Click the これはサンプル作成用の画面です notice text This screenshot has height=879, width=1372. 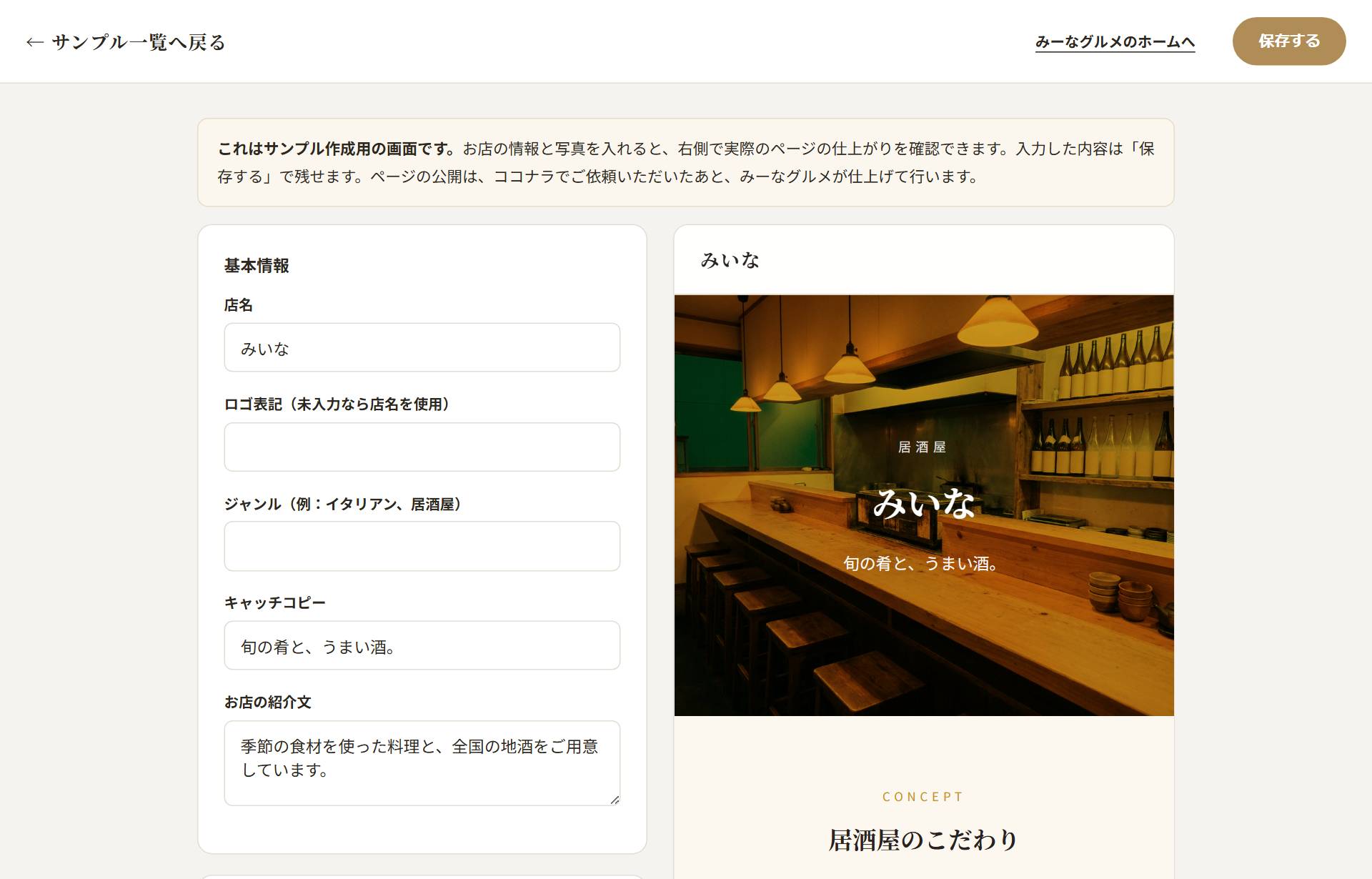(x=337, y=149)
